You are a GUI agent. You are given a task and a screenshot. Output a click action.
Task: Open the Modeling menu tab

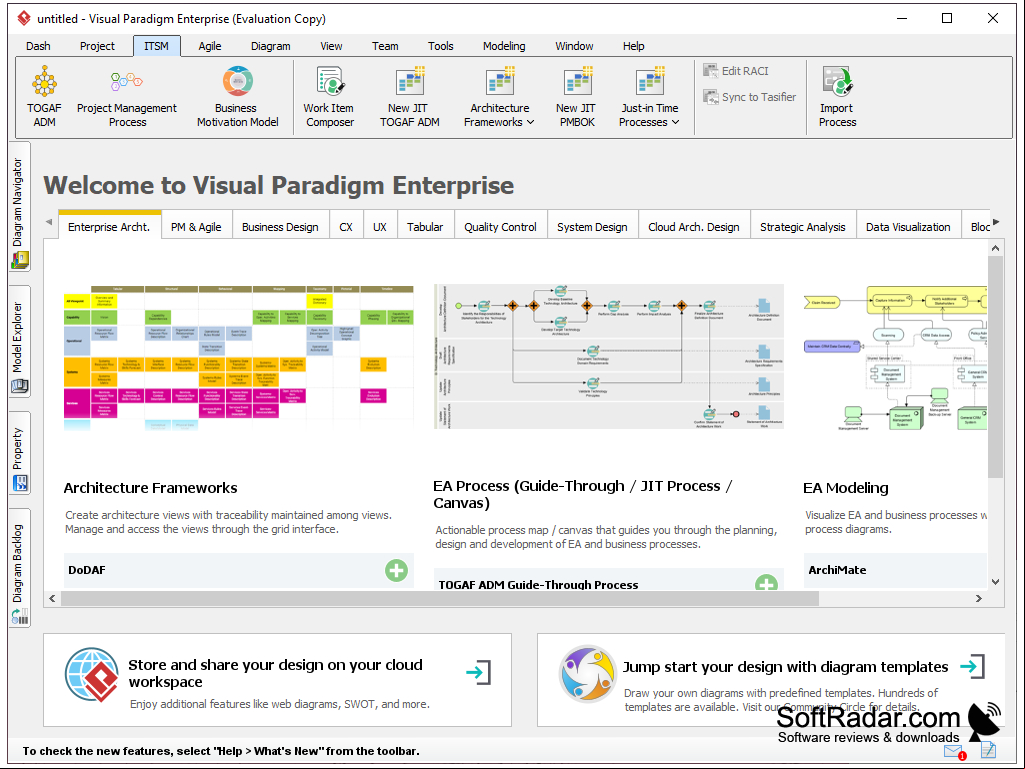pos(504,46)
